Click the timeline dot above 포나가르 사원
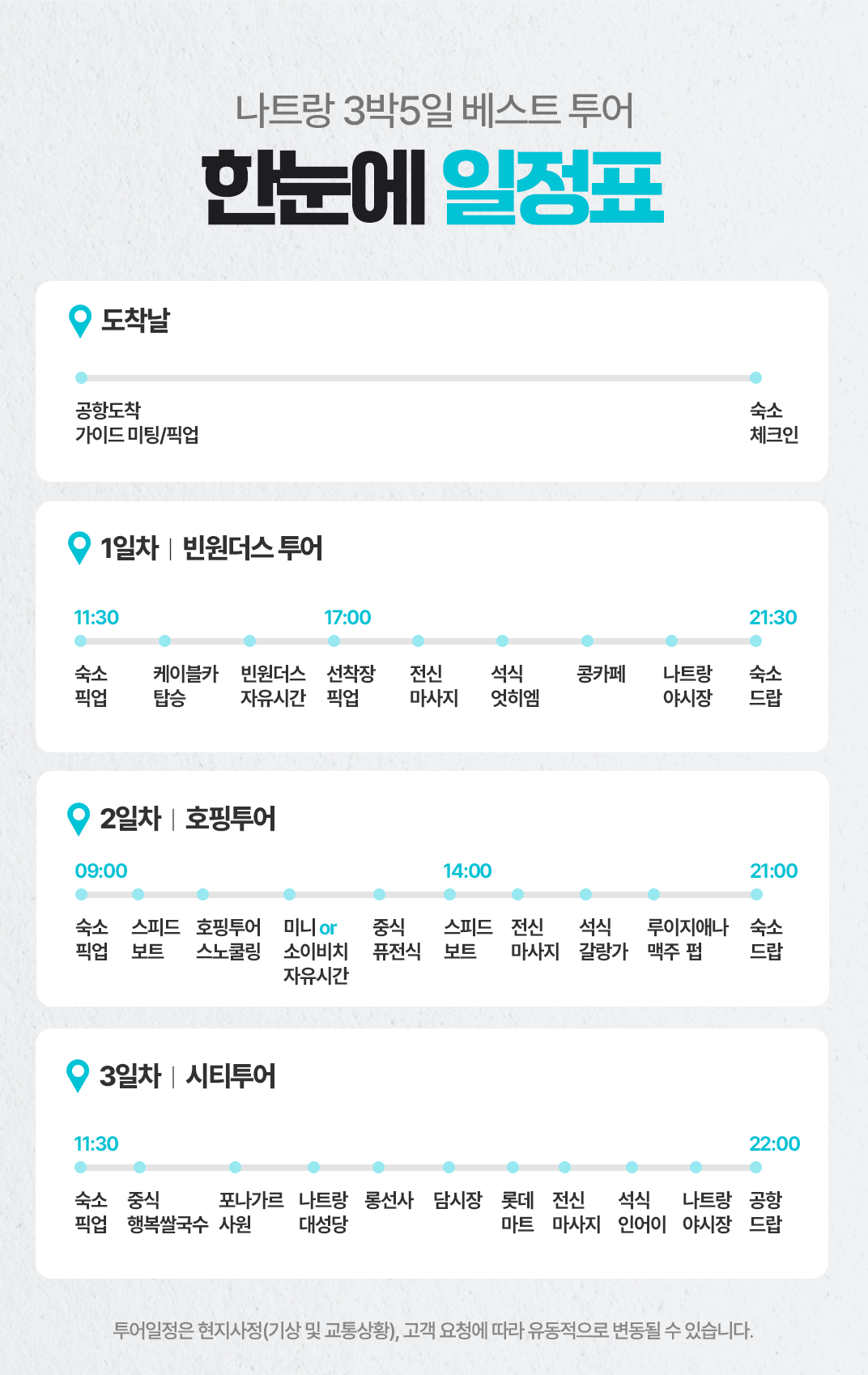The width and height of the screenshot is (868, 1375). [x=235, y=1167]
